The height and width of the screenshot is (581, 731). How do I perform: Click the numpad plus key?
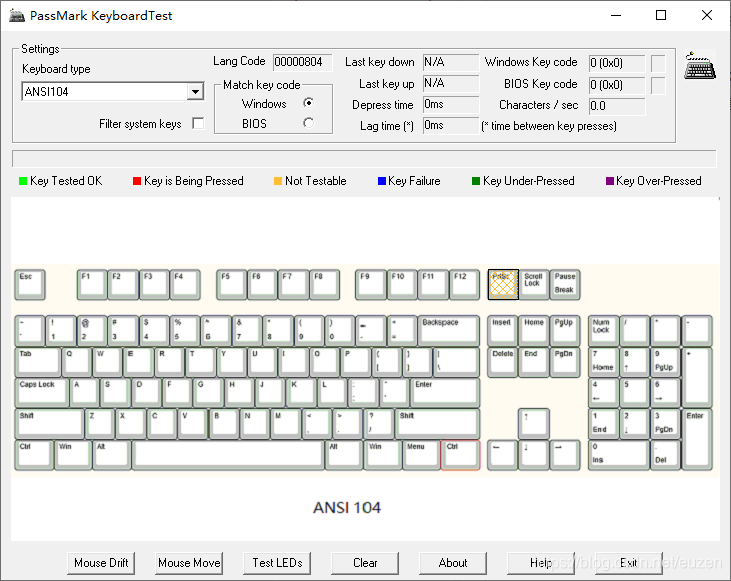pyautogui.click(x=697, y=377)
